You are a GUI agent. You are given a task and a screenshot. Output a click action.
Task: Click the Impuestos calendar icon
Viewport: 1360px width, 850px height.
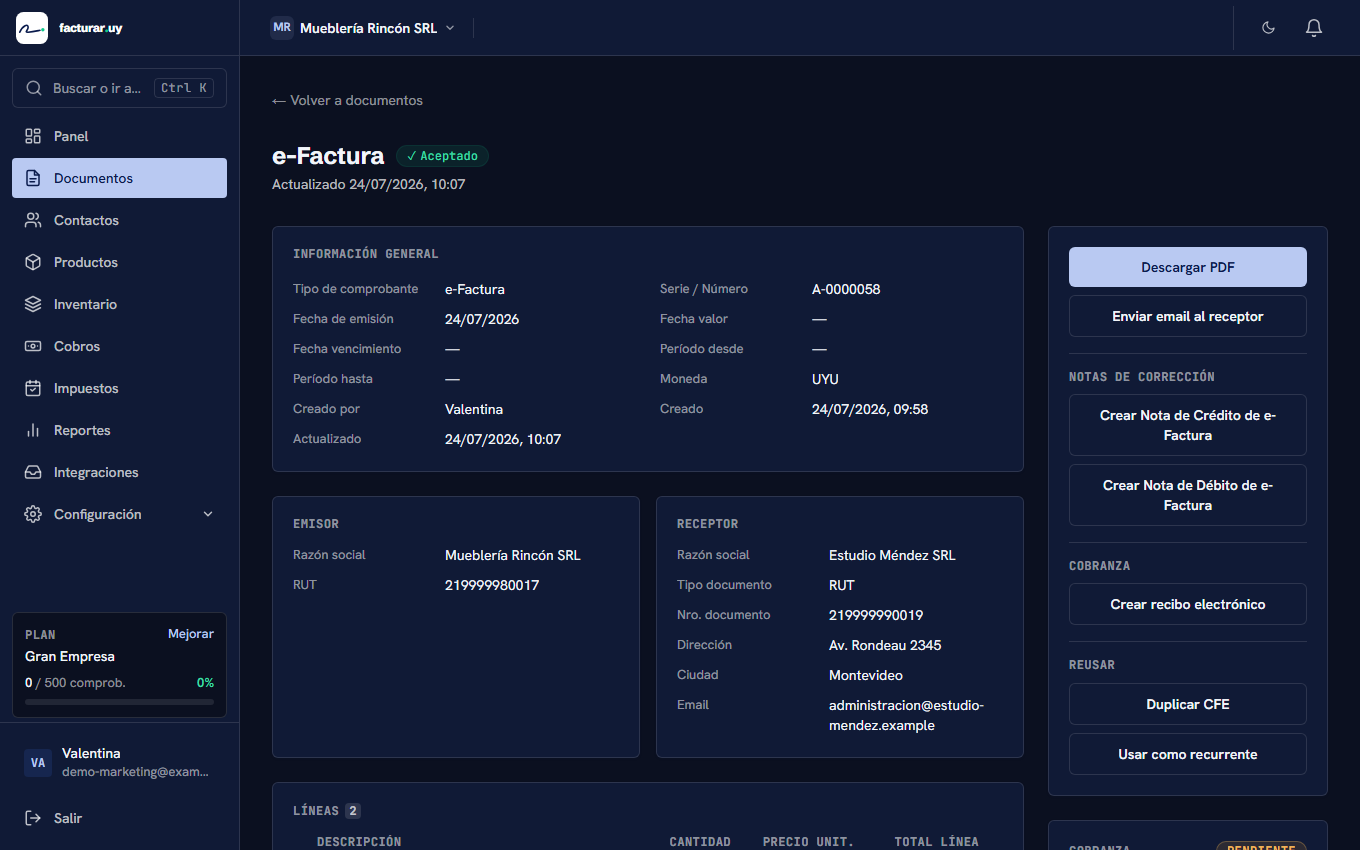pos(33,388)
